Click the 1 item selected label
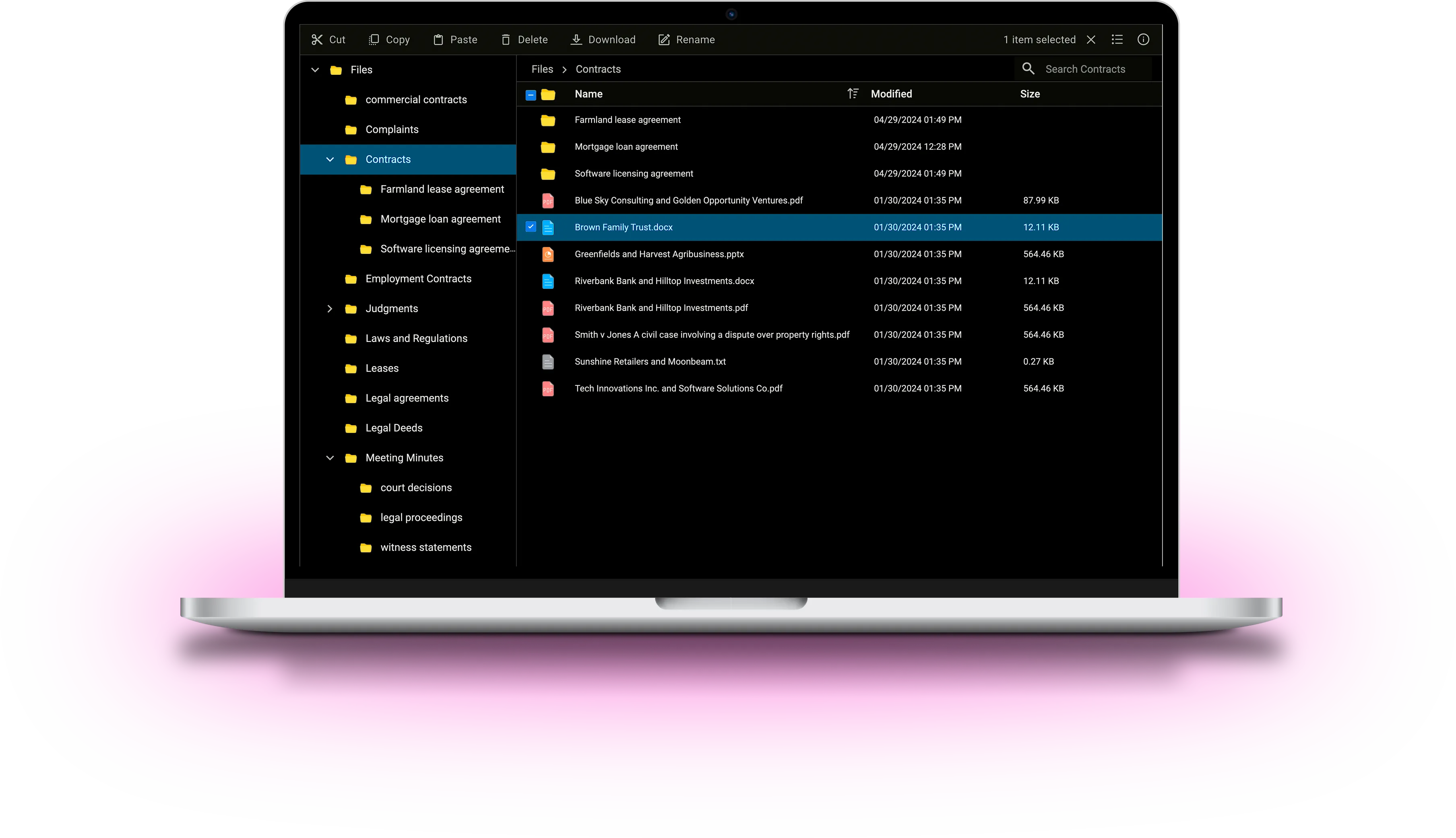 click(x=1039, y=40)
